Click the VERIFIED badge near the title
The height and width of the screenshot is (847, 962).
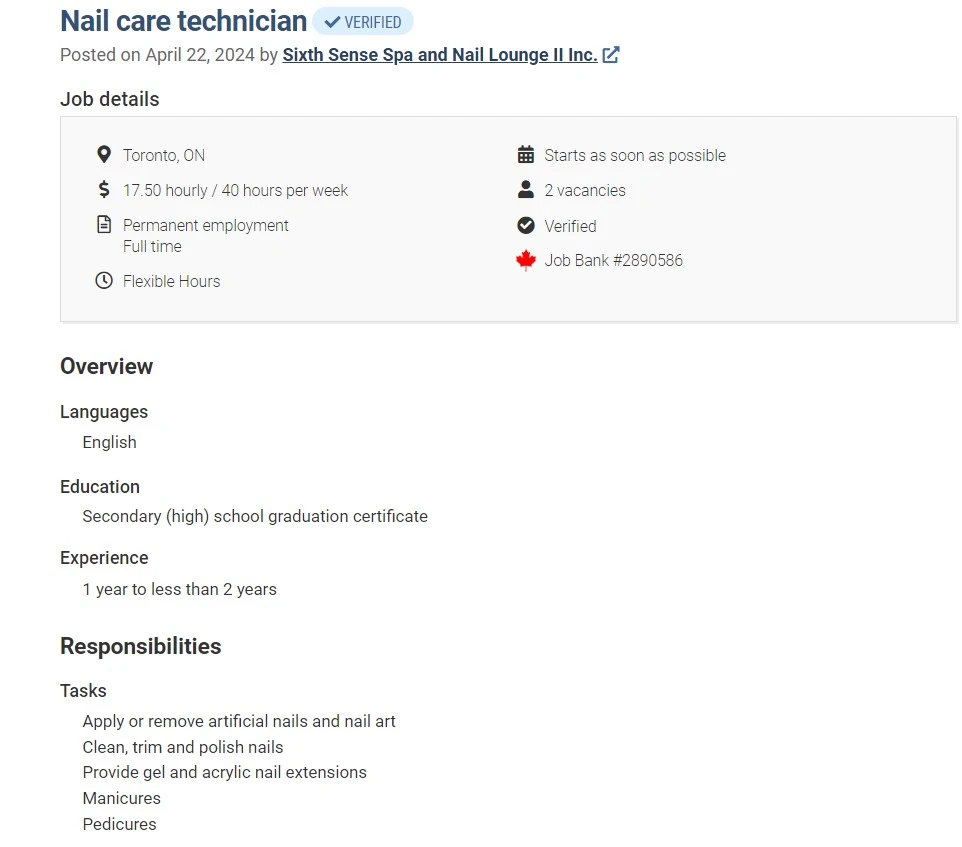363,21
